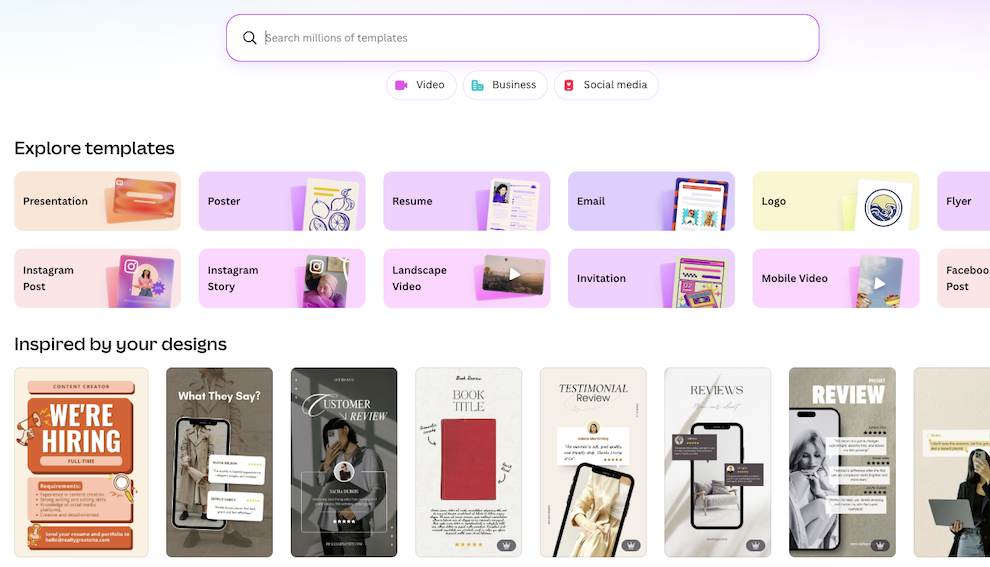The image size is (990, 567).
Task: Open the Presentation template category
Action: click(97, 201)
